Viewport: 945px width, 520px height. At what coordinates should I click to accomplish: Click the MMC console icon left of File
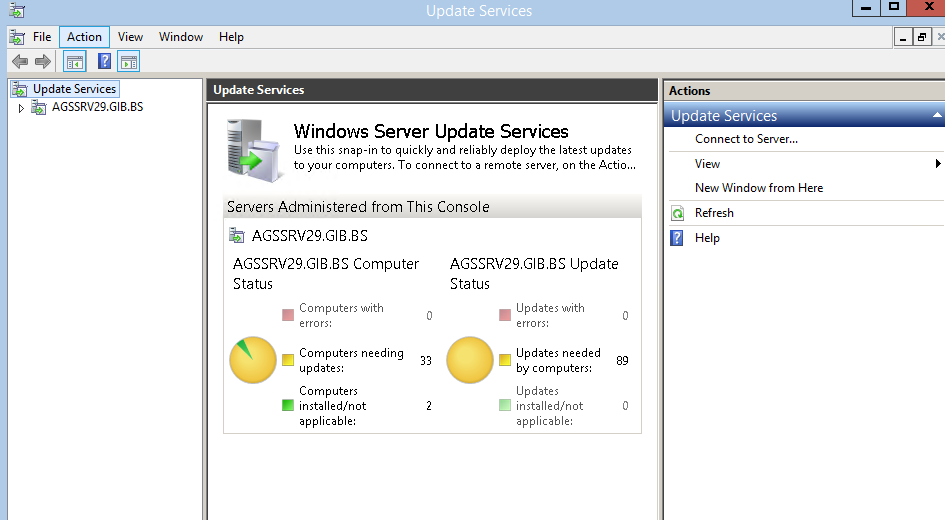(x=17, y=37)
